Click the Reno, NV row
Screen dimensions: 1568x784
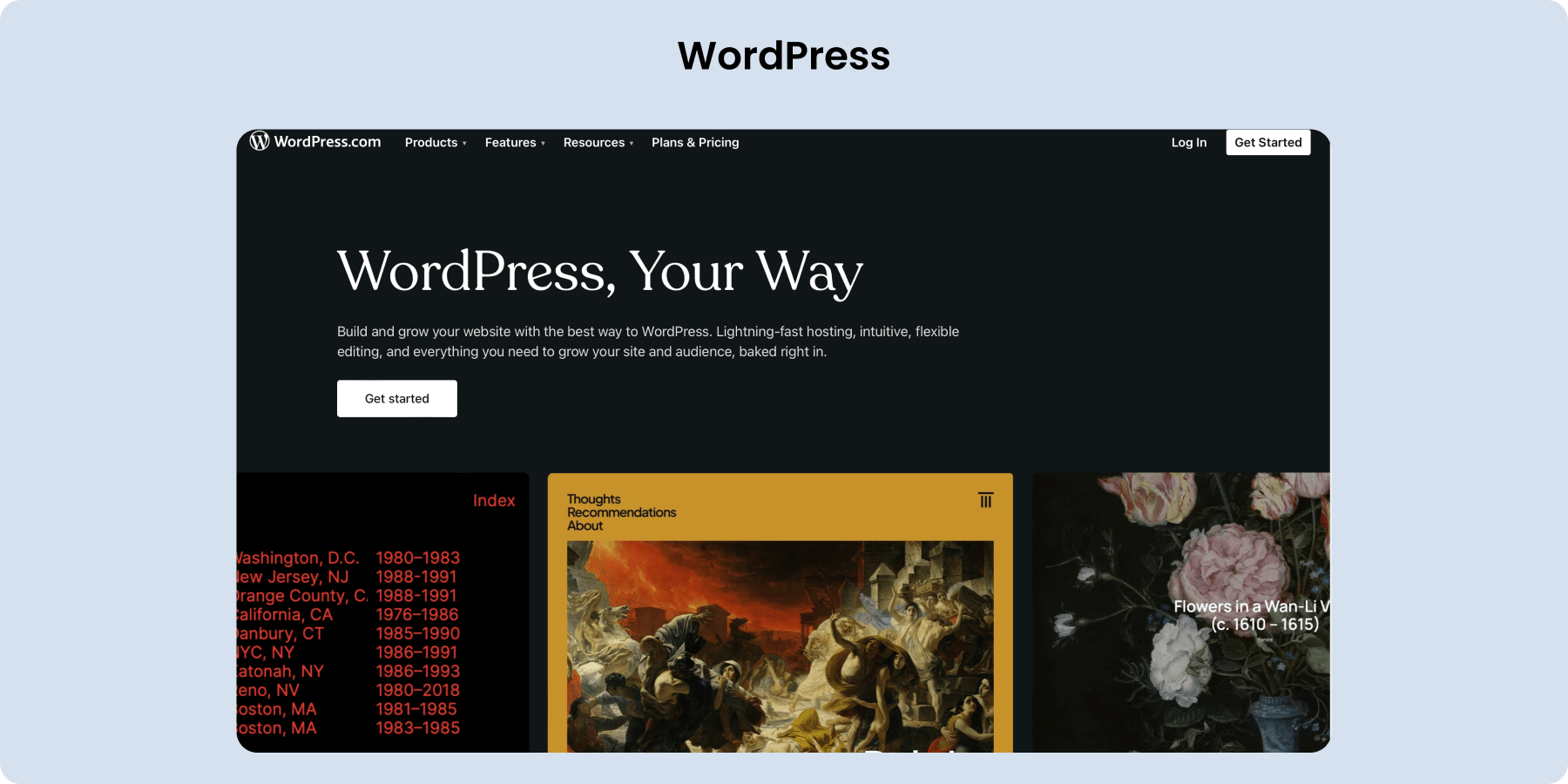(x=348, y=690)
